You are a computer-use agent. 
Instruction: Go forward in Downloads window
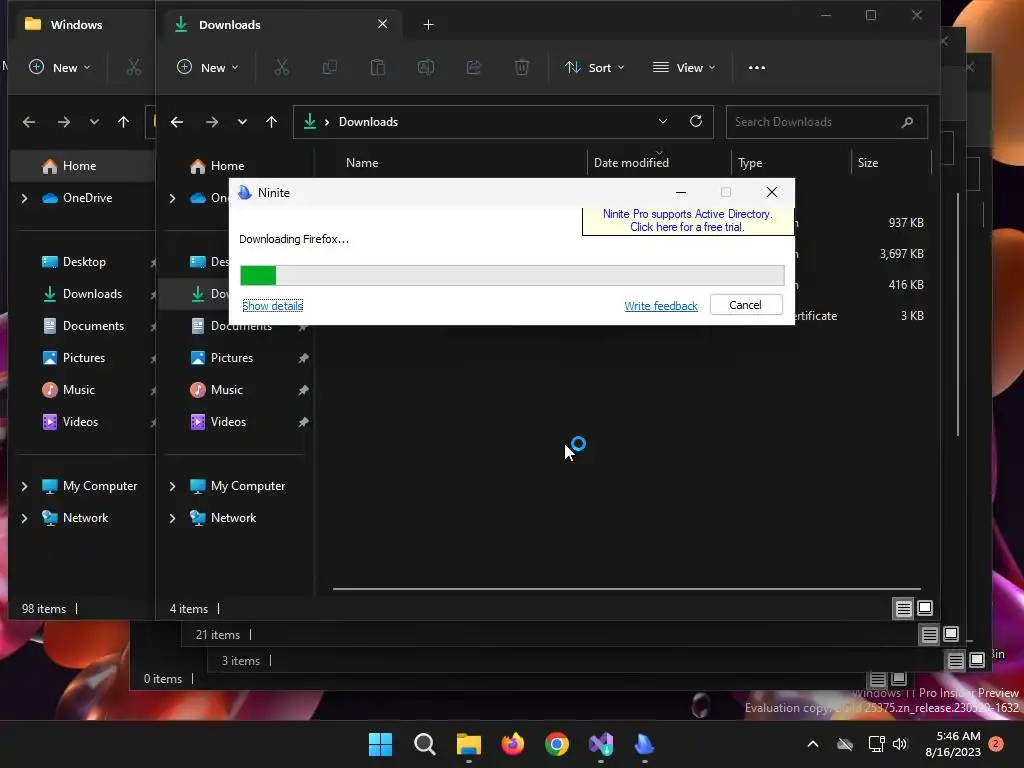click(212, 122)
